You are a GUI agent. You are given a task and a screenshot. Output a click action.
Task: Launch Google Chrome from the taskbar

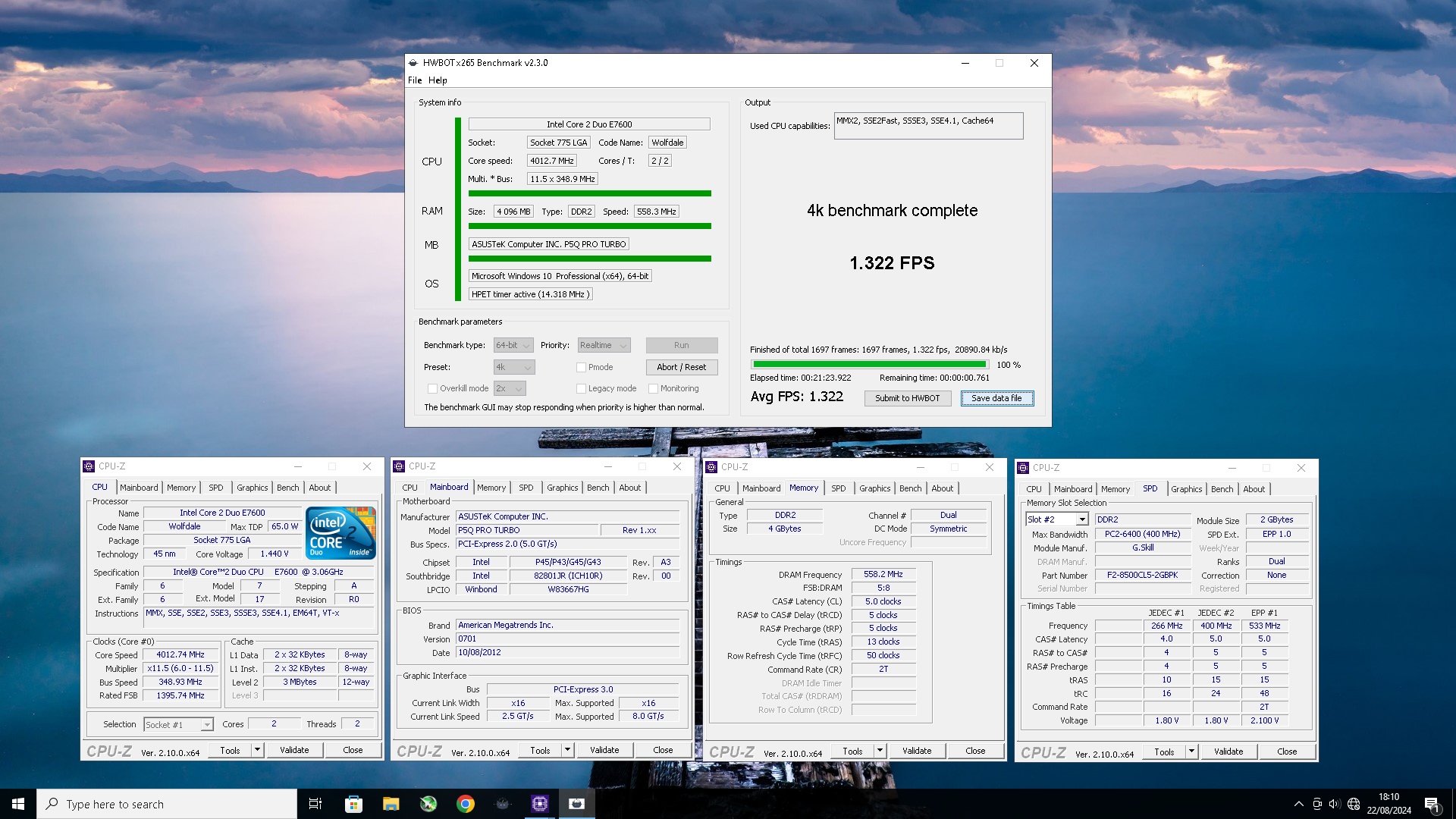click(466, 804)
